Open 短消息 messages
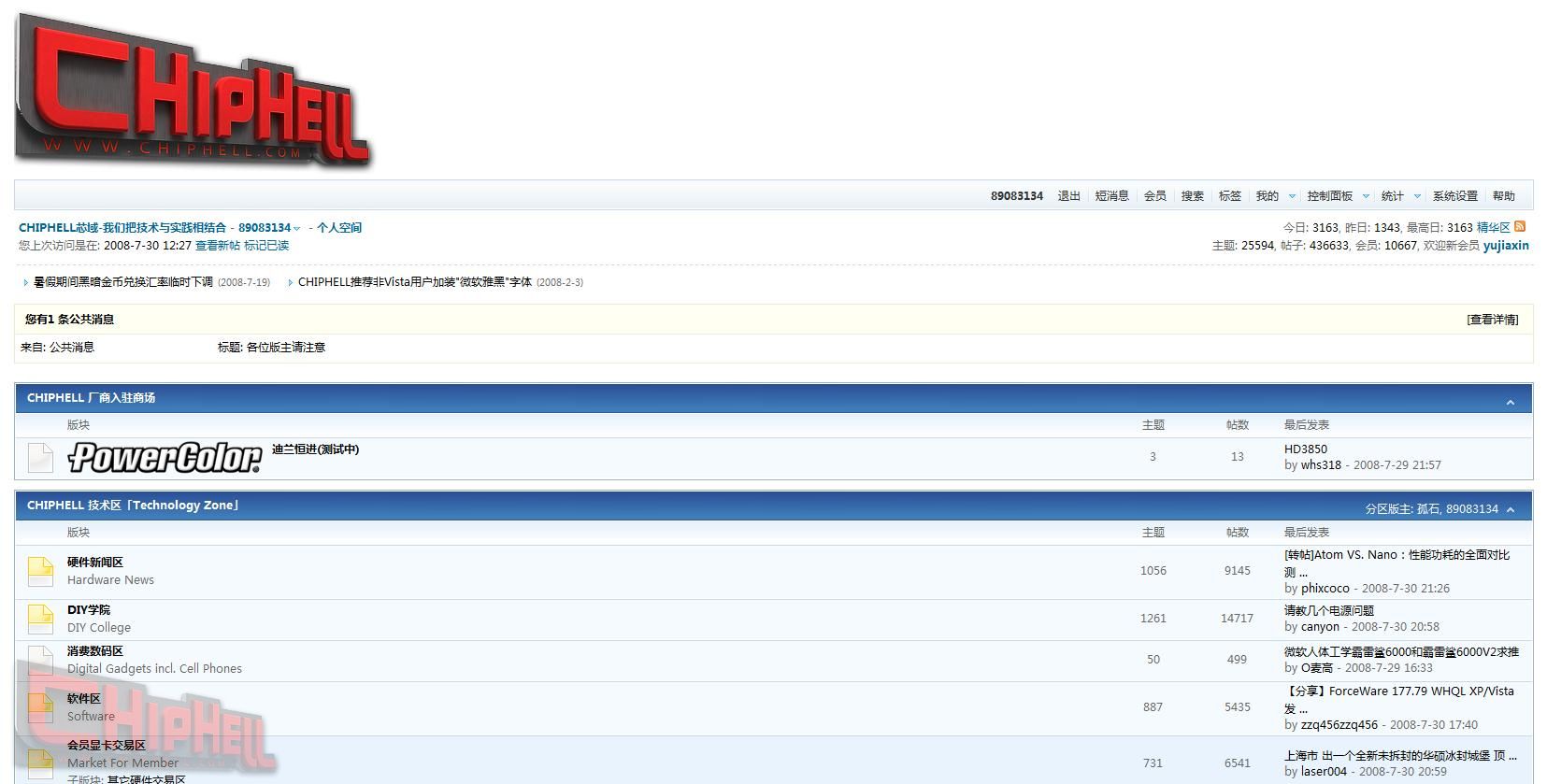The image size is (1547, 784). pyautogui.click(x=1111, y=196)
